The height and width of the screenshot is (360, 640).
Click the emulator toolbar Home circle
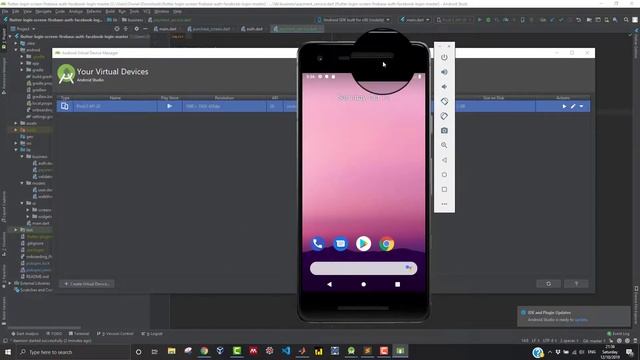[x=444, y=175]
